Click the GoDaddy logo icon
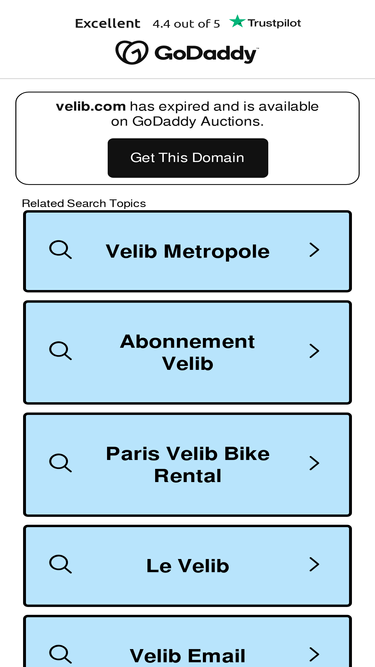 click(132, 52)
